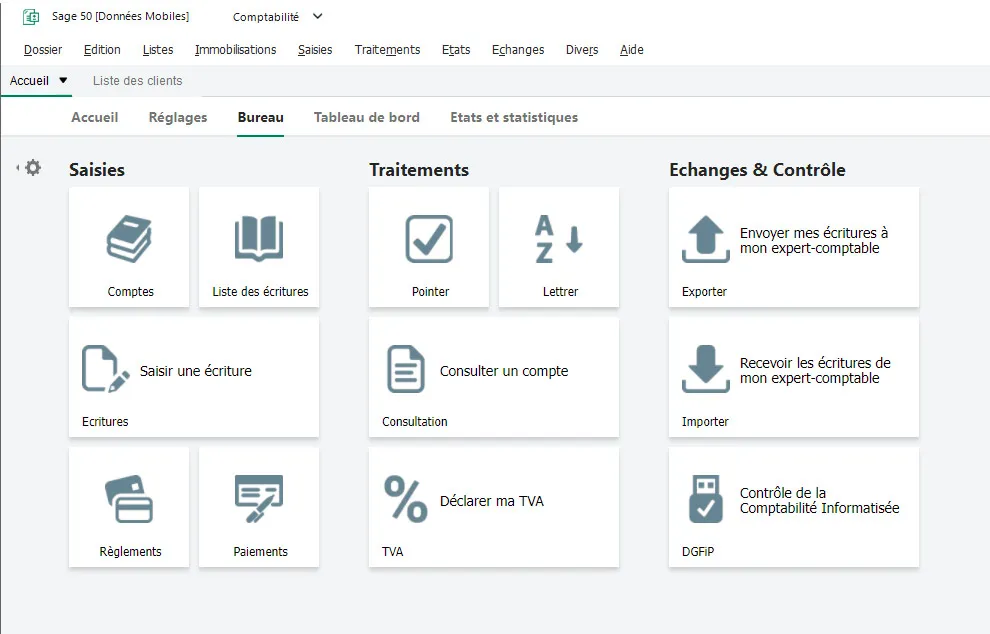This screenshot has width=990, height=634.
Task: Open Règlements credit card icon
Action: (x=129, y=500)
